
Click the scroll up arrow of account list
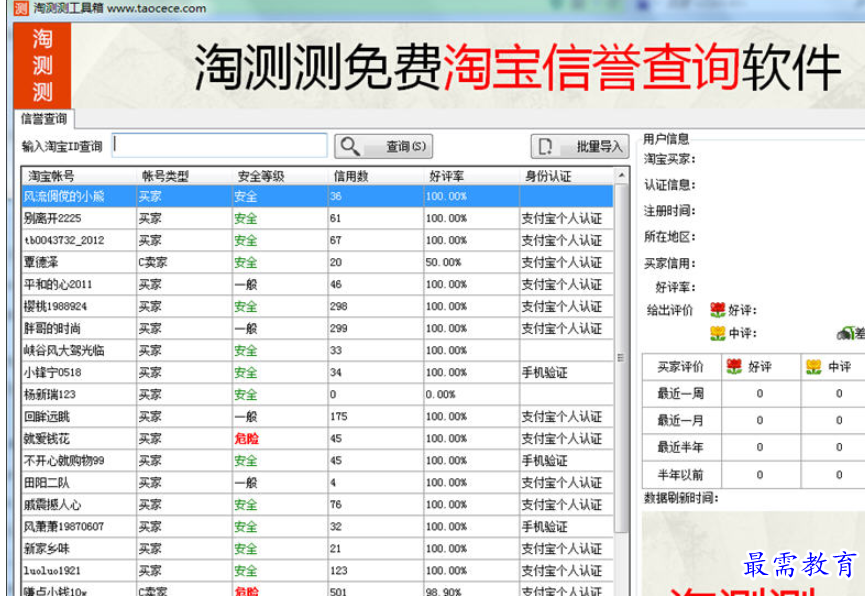tap(621, 175)
